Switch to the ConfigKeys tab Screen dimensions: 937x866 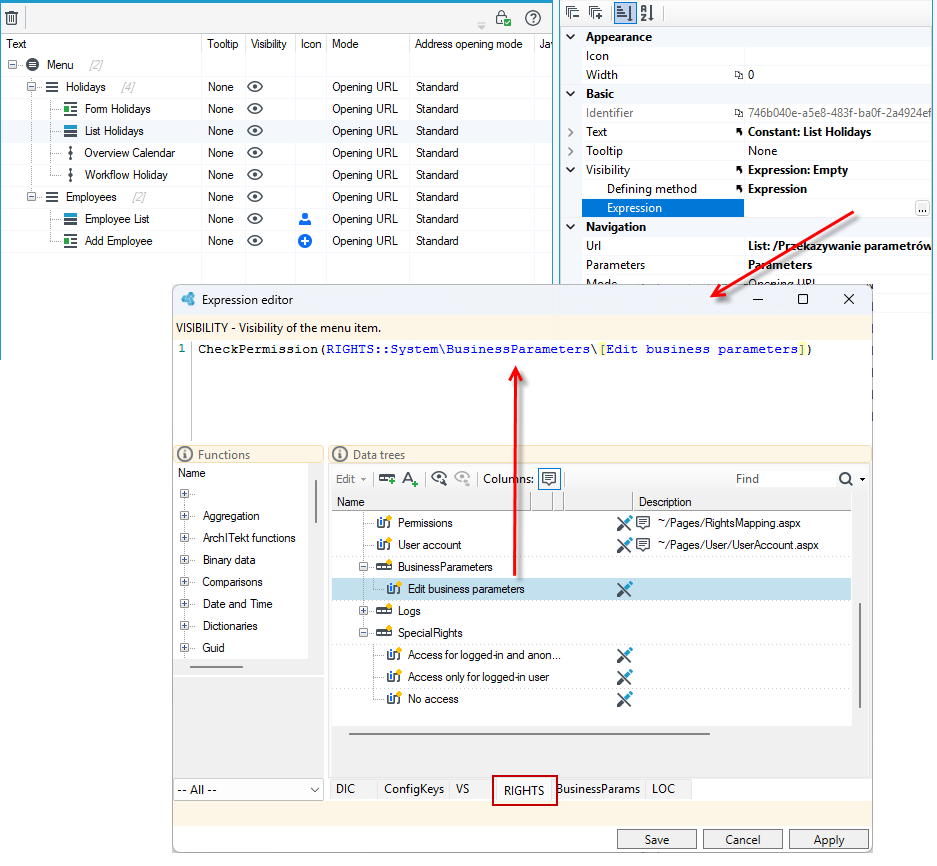[414, 789]
